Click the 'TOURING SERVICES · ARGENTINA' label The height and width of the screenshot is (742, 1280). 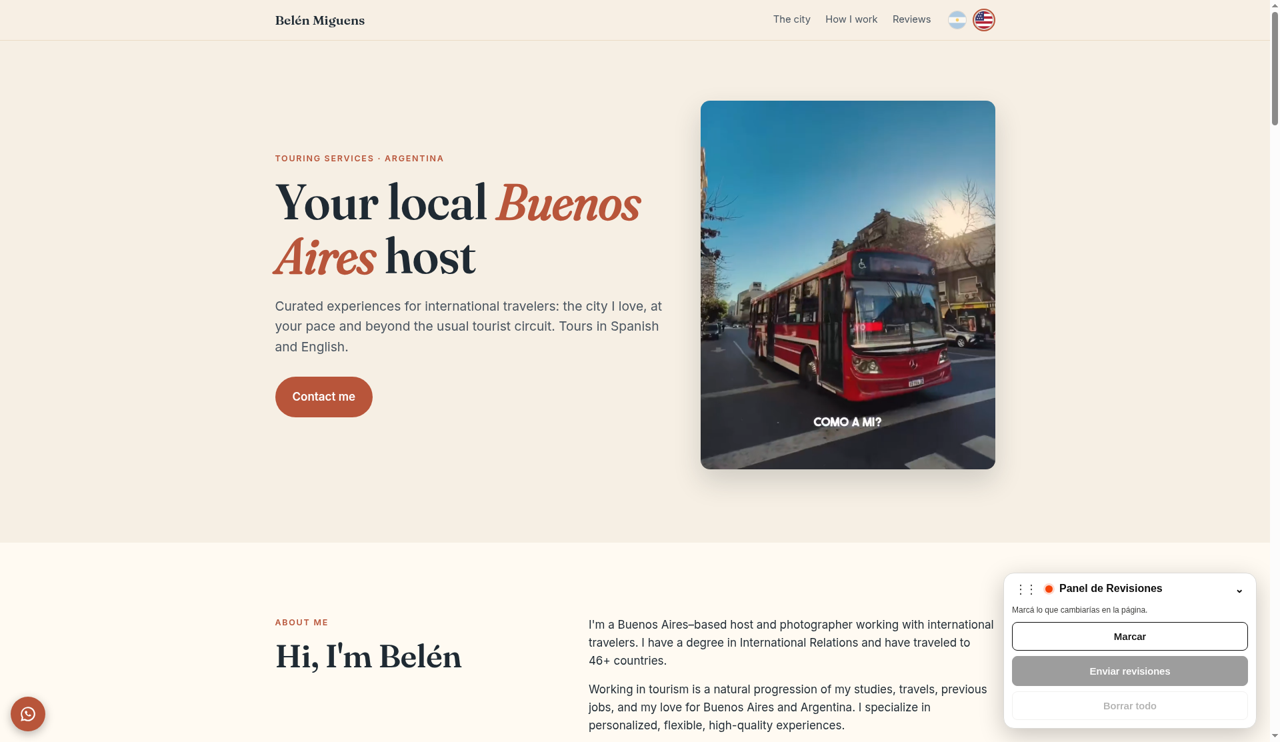pos(360,158)
